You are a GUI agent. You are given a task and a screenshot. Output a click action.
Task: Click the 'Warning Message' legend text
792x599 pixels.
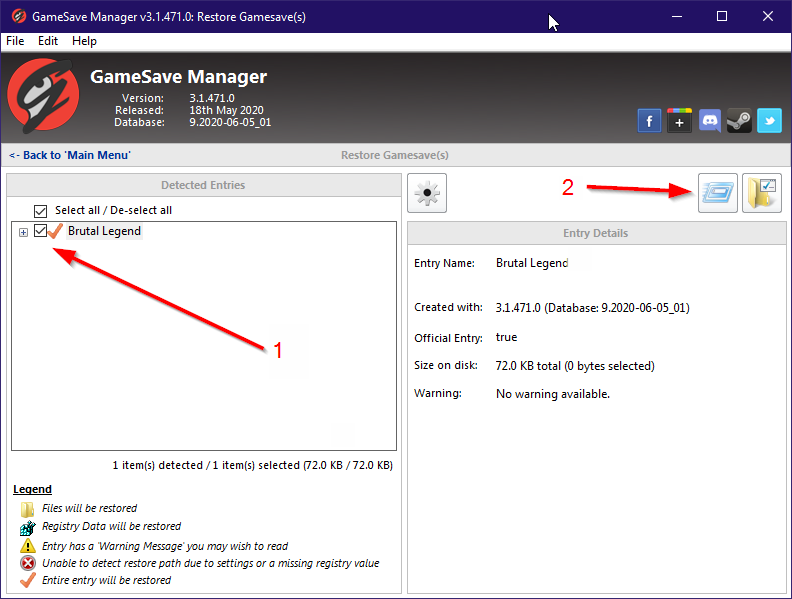[x=165, y=546]
